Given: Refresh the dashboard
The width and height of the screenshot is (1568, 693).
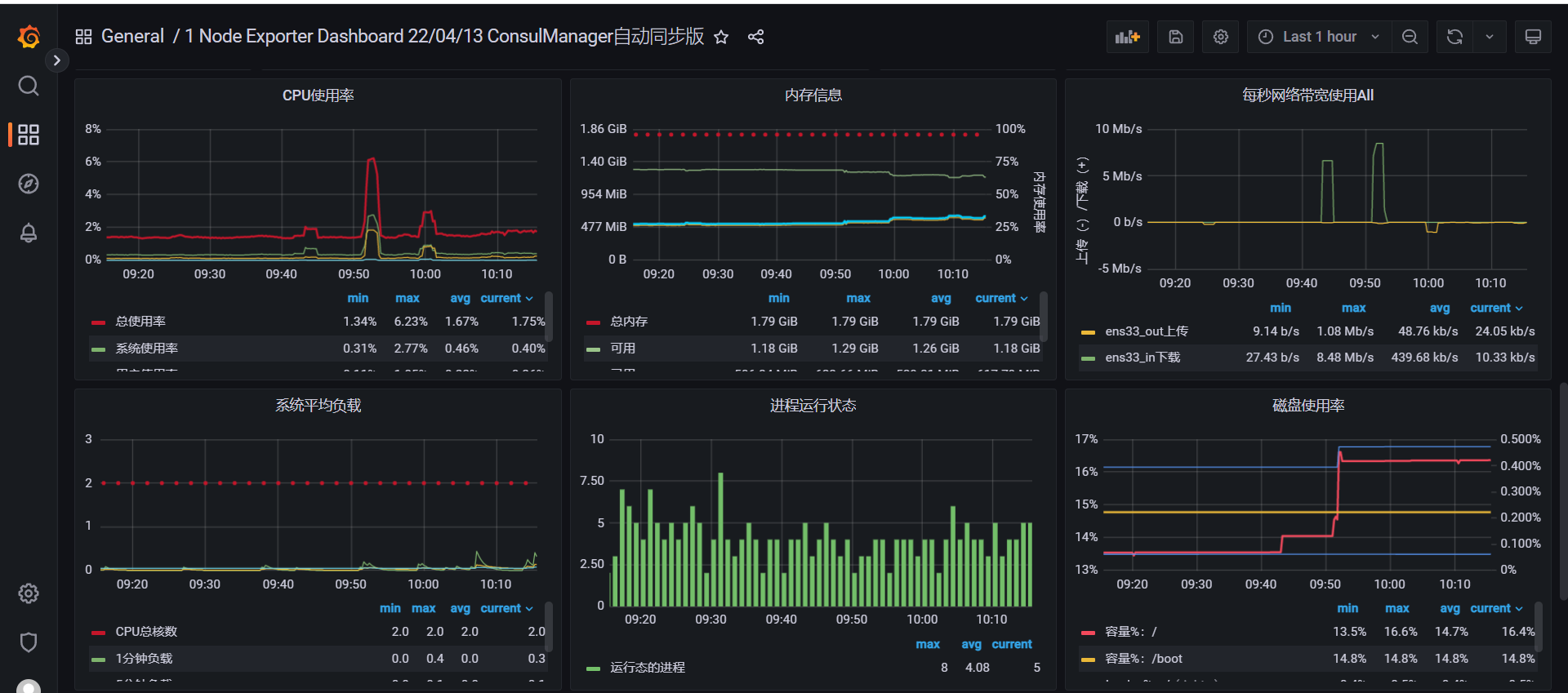Looking at the screenshot, I should 1454,37.
